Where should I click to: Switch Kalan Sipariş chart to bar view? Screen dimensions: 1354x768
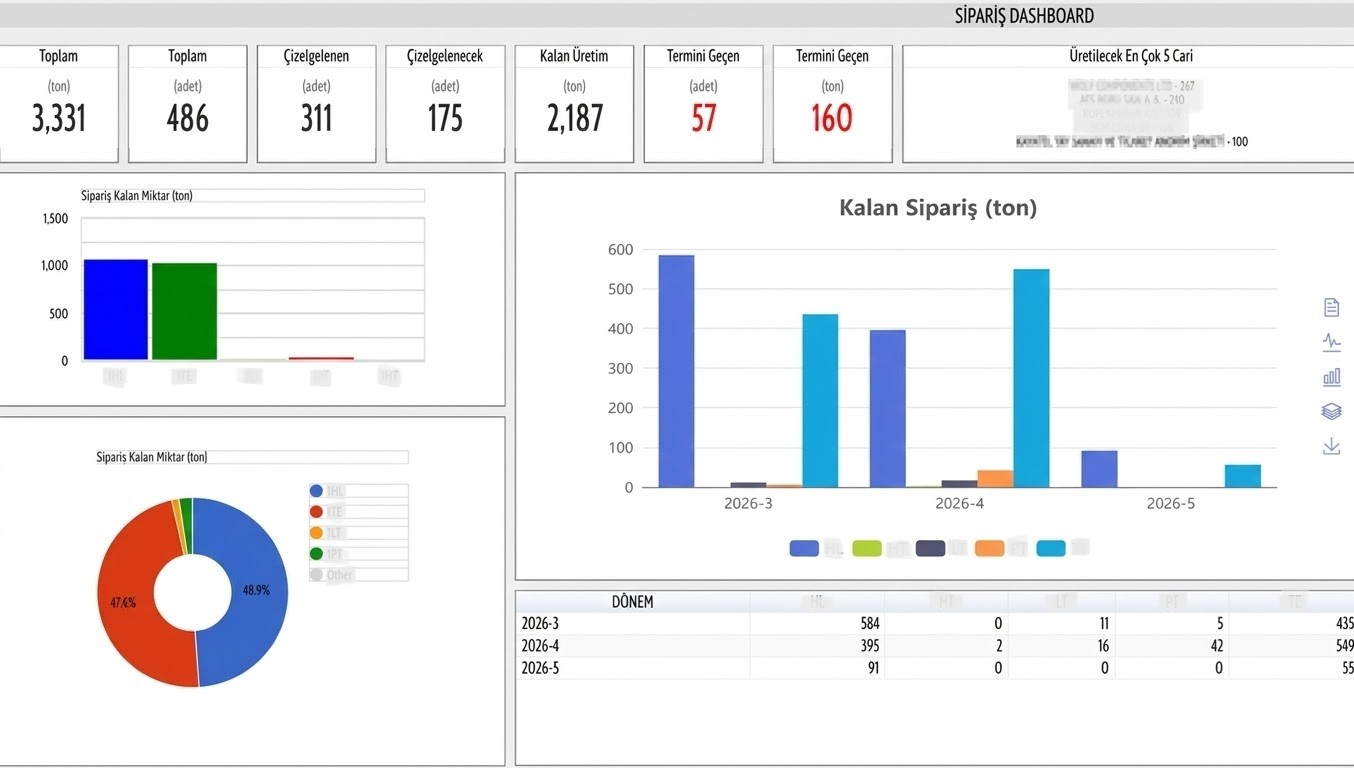(1331, 377)
